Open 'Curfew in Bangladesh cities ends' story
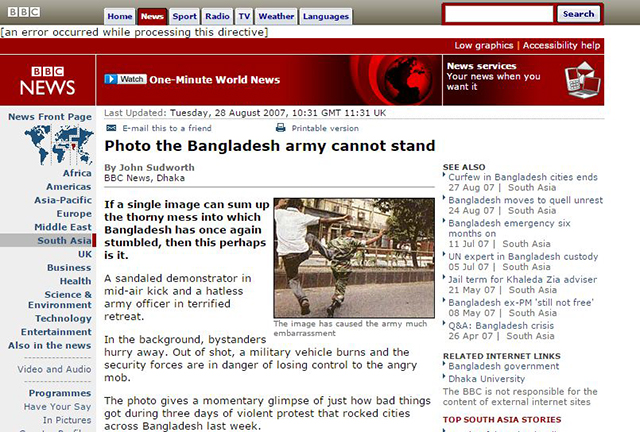This screenshot has height=432, width=640. (x=523, y=177)
